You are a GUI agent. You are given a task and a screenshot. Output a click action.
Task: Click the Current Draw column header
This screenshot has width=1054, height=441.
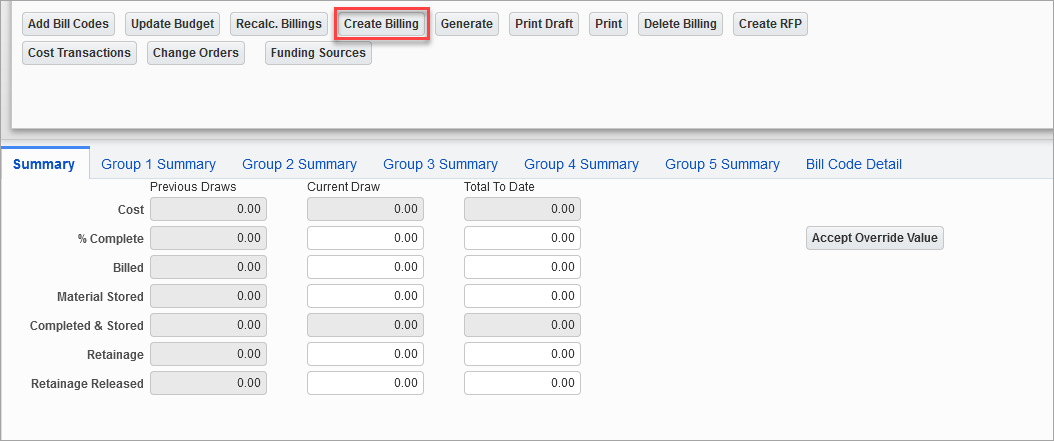pos(343,187)
